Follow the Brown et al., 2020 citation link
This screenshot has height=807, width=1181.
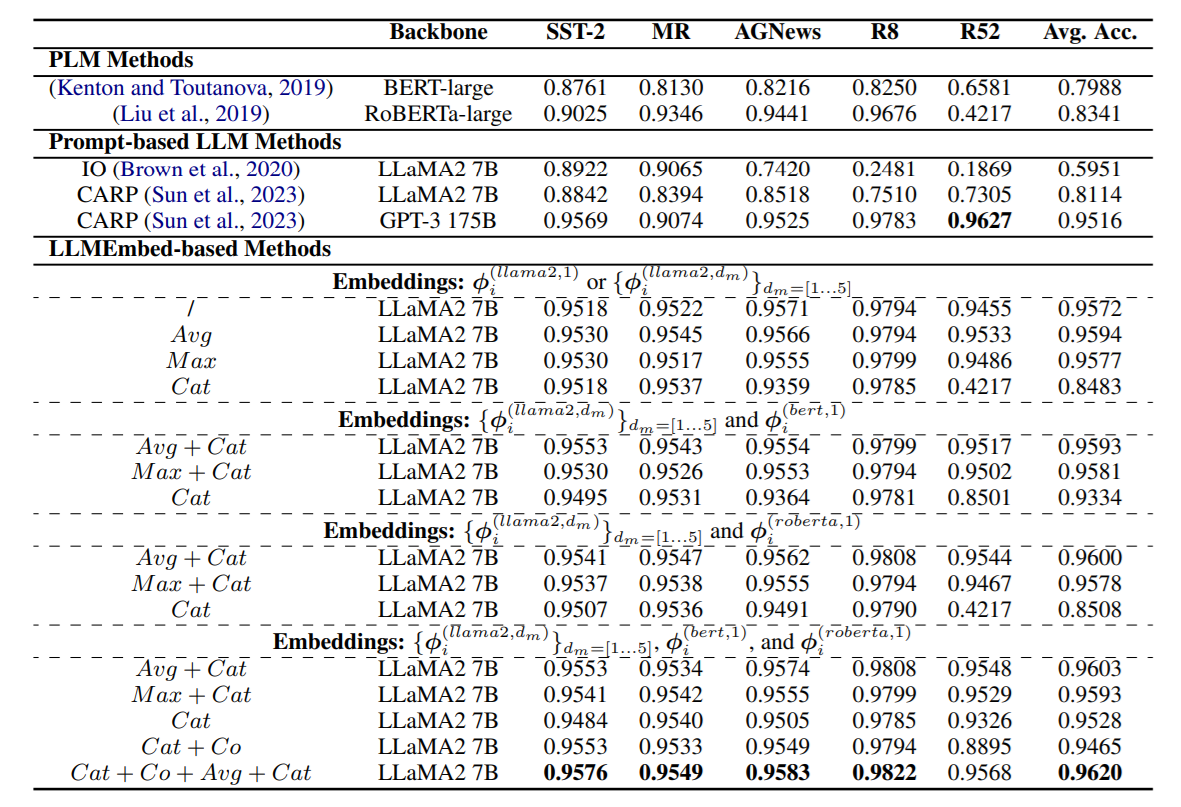(x=205, y=170)
